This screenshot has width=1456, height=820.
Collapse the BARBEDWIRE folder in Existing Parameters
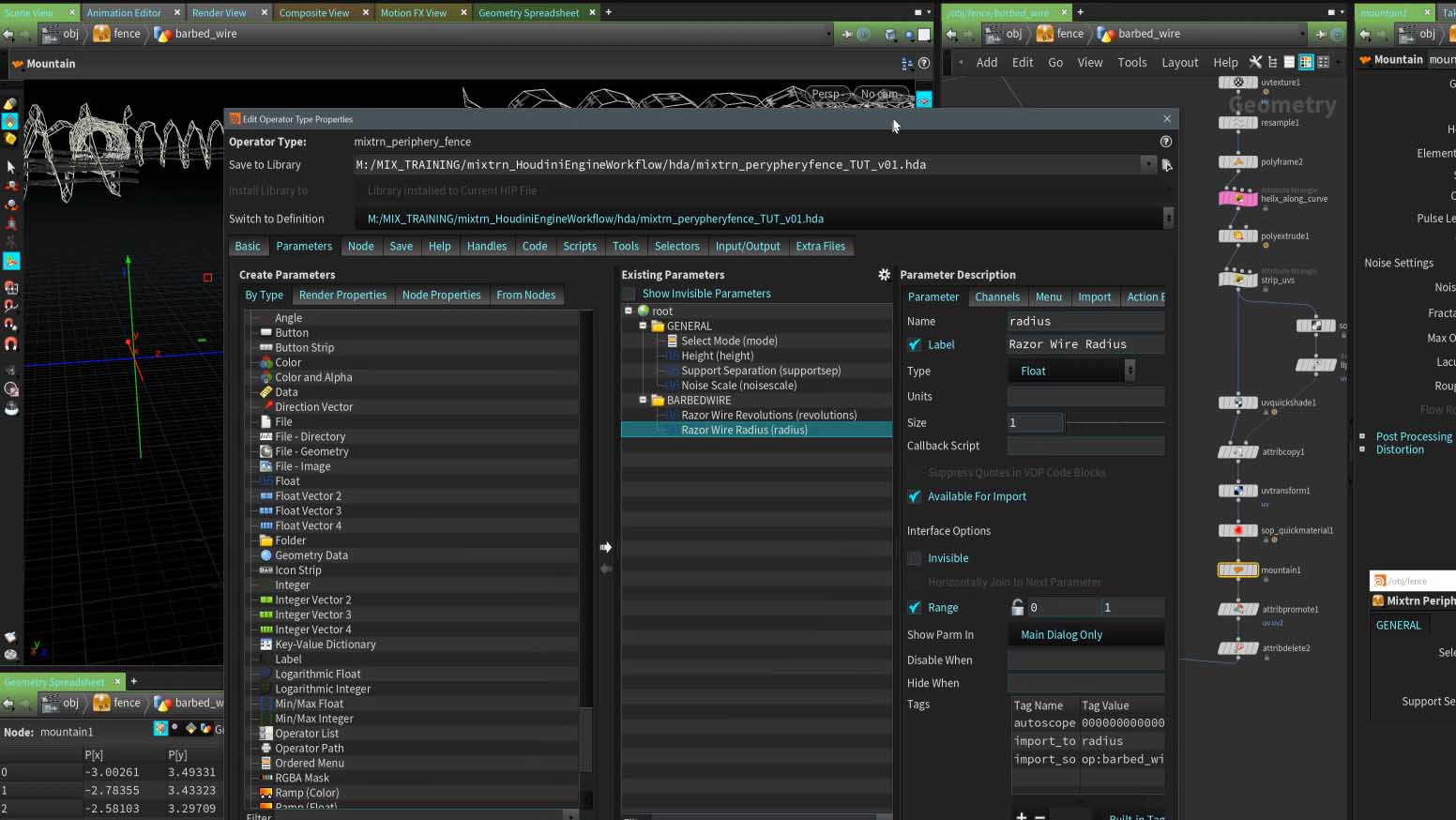click(644, 400)
